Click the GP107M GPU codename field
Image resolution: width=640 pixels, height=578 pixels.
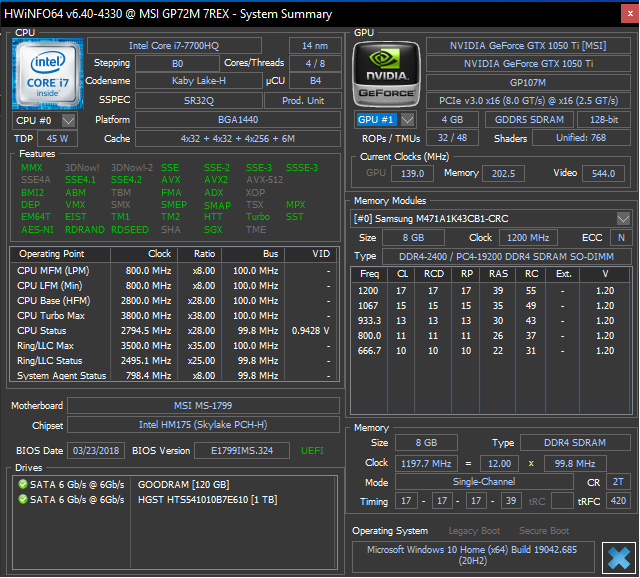pos(528,83)
